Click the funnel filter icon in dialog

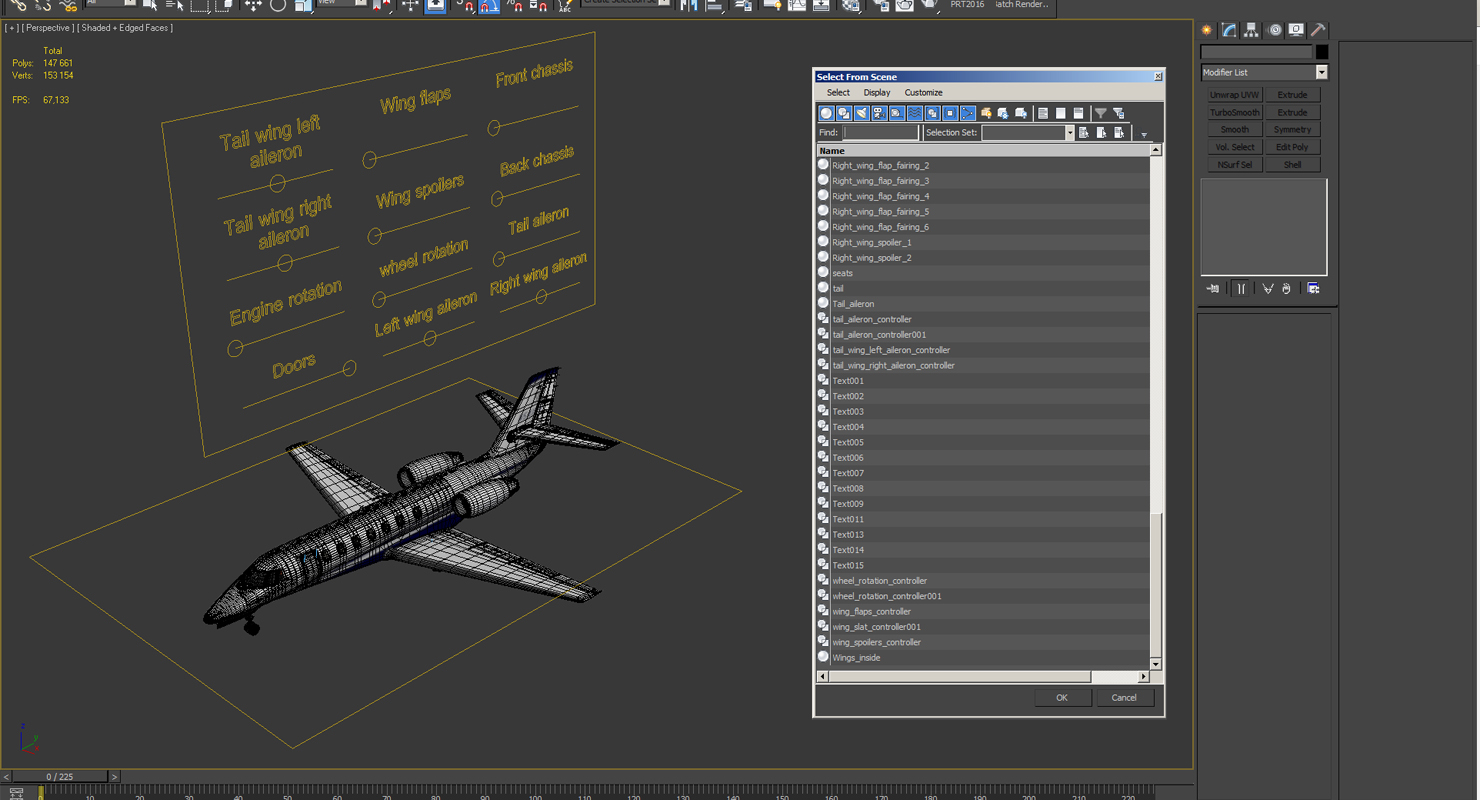point(1101,113)
